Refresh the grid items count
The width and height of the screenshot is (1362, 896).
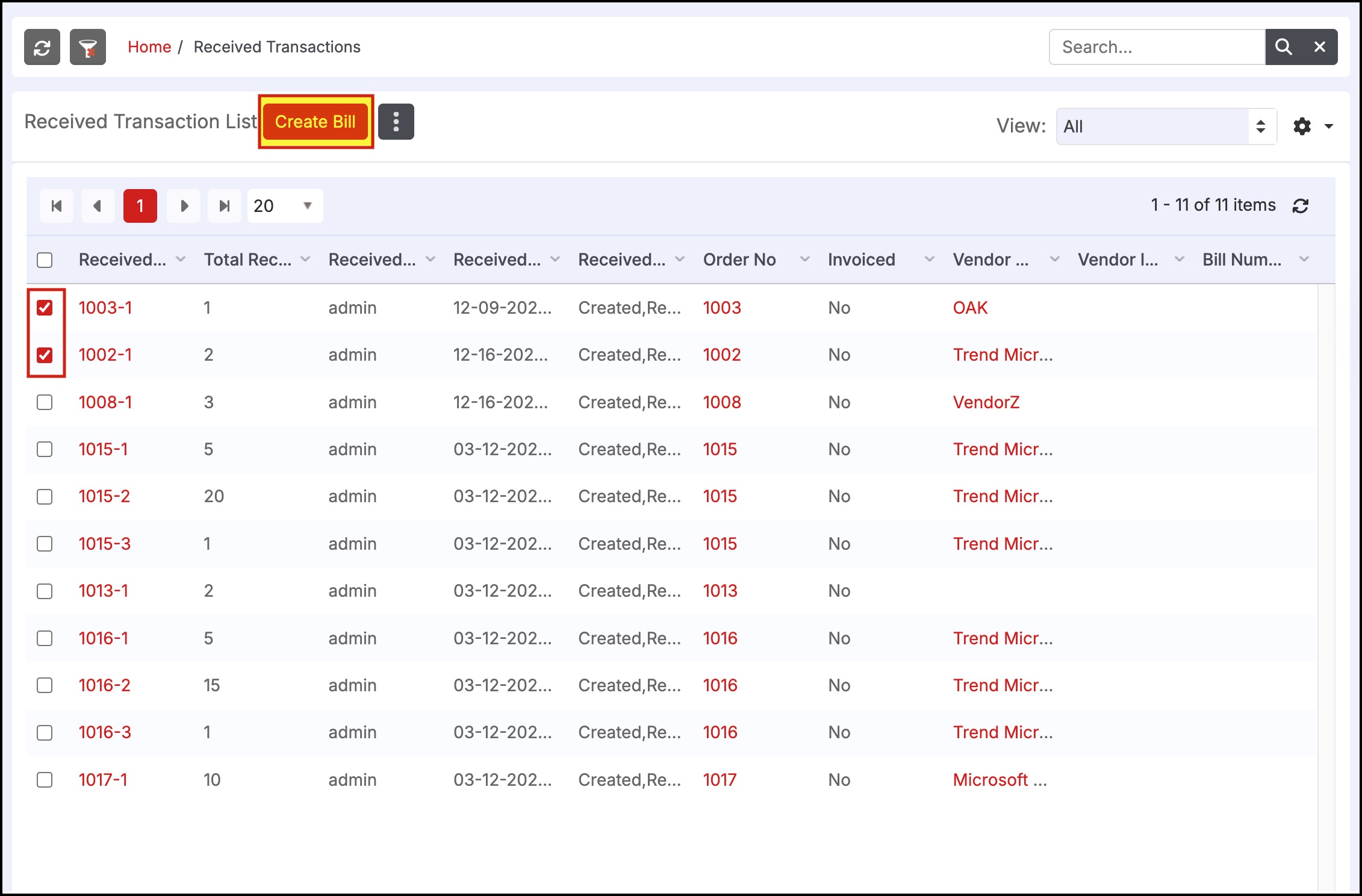click(1301, 206)
